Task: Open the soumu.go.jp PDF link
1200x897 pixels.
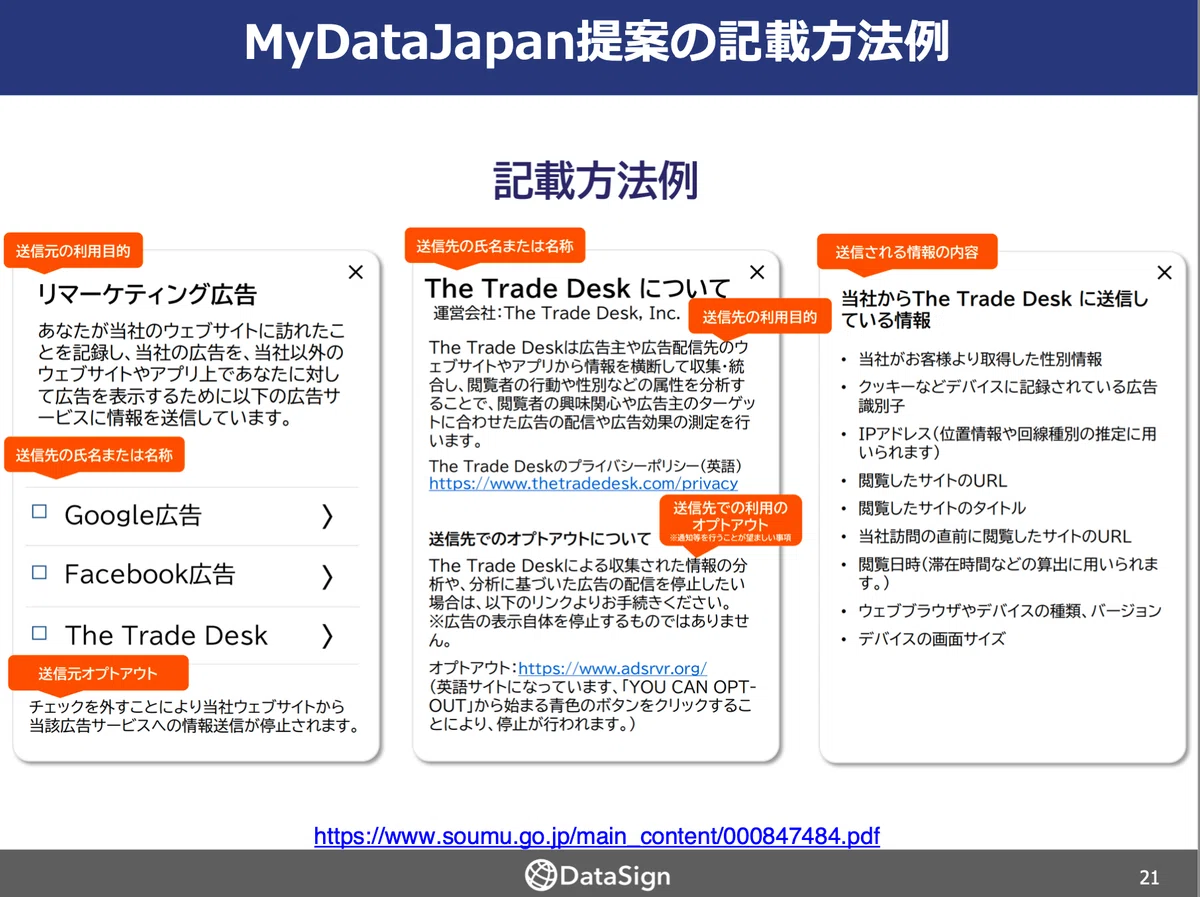Action: coord(597,835)
